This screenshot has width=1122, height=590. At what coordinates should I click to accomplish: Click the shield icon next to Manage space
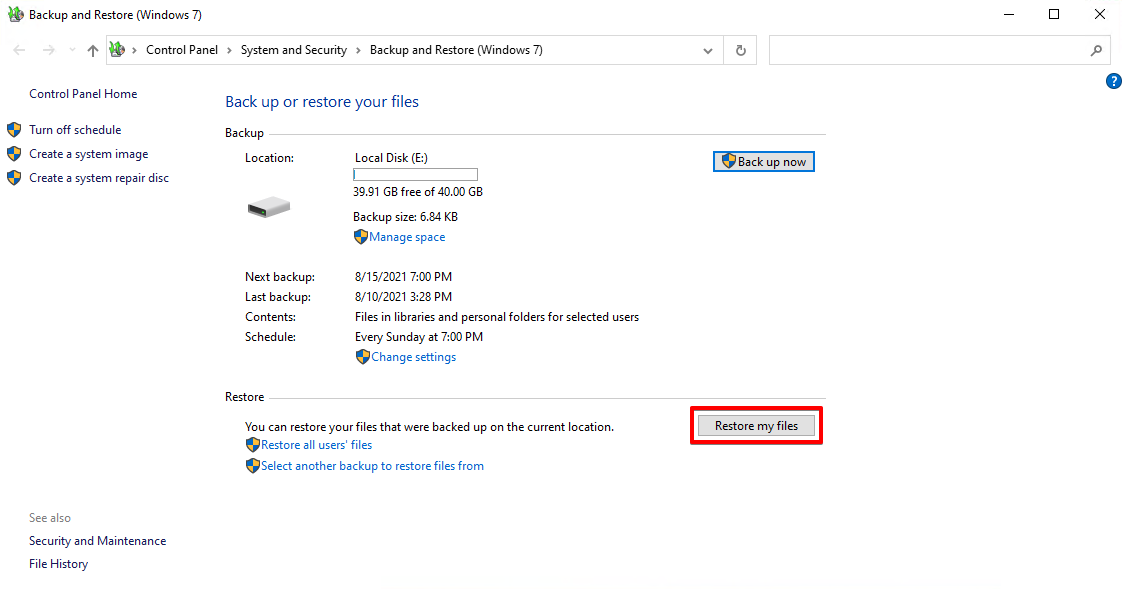(x=361, y=236)
